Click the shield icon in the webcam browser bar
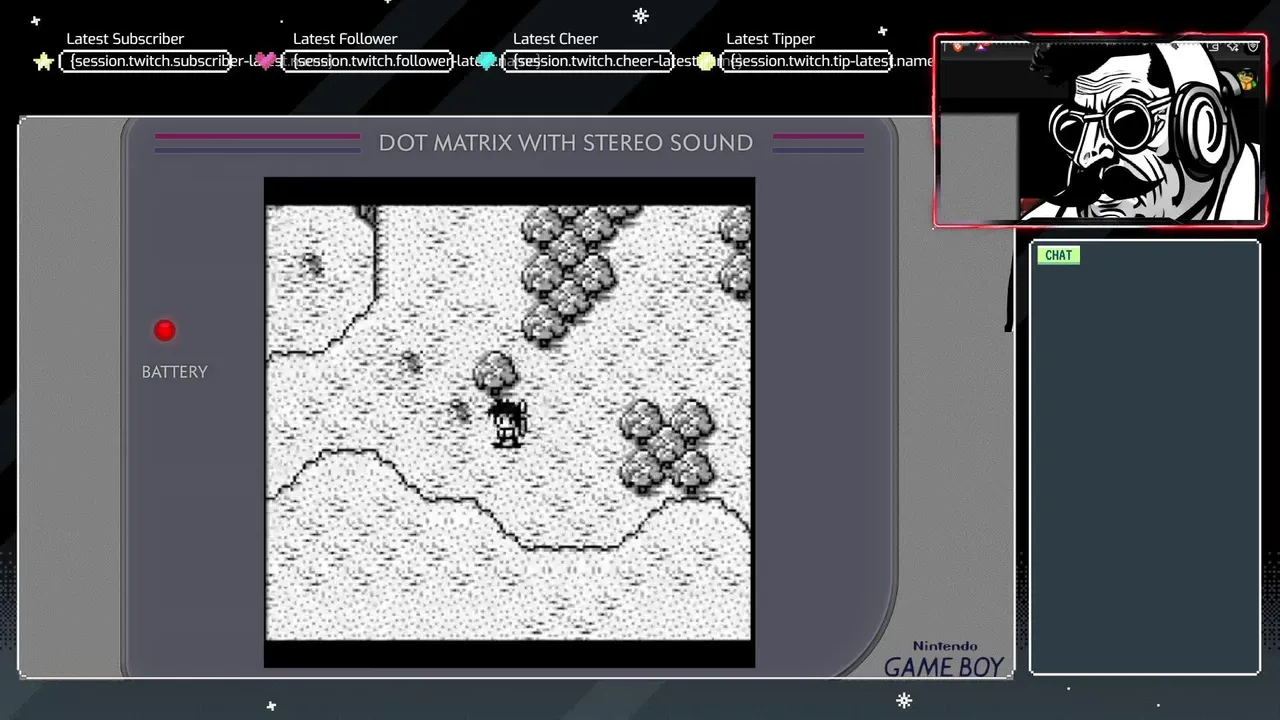This screenshot has width=1280, height=720. [x=1253, y=46]
